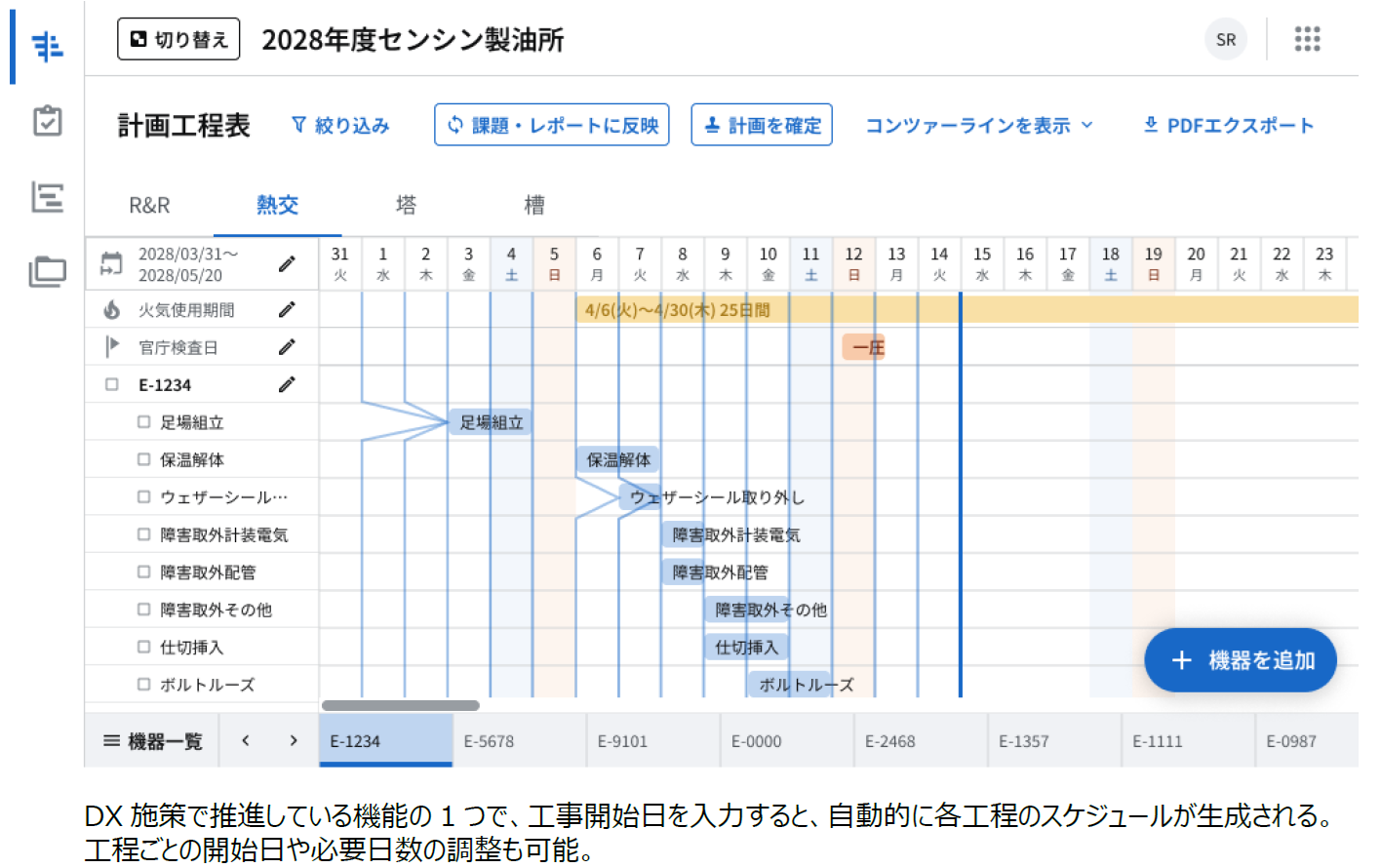Click the PDFエクスポート link
The width and height of the screenshot is (1380, 868).
pos(1227,125)
